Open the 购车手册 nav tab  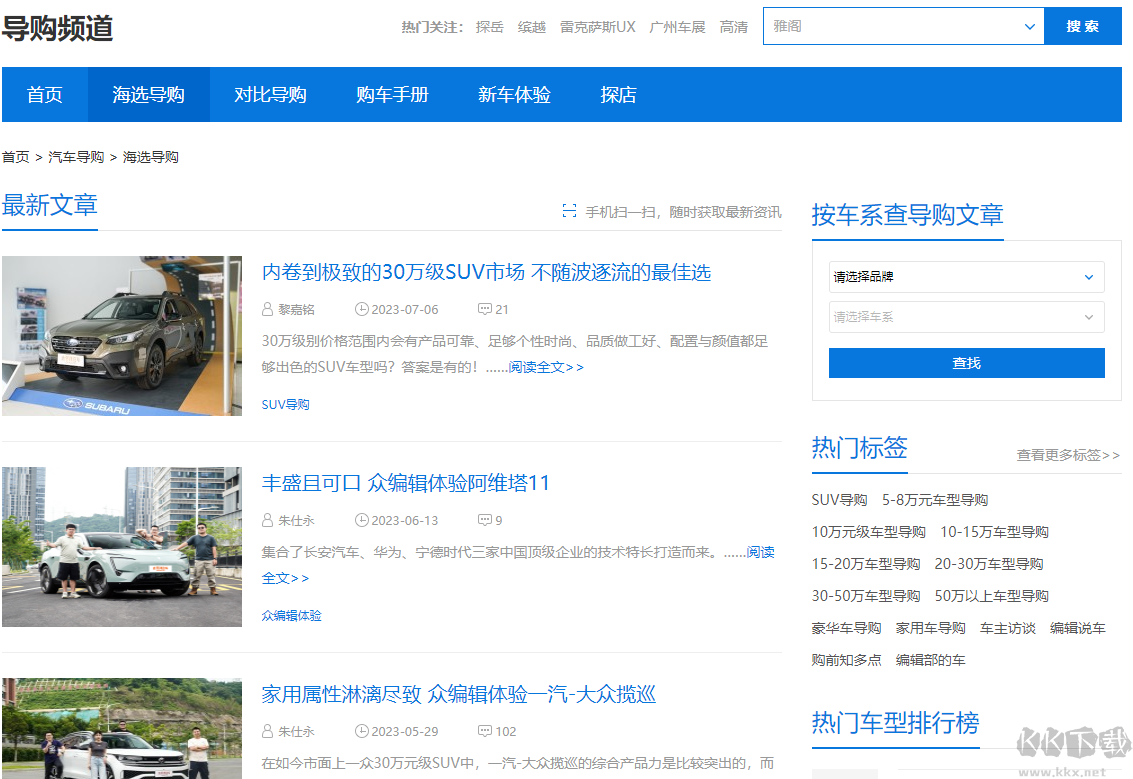pyautogui.click(x=392, y=95)
